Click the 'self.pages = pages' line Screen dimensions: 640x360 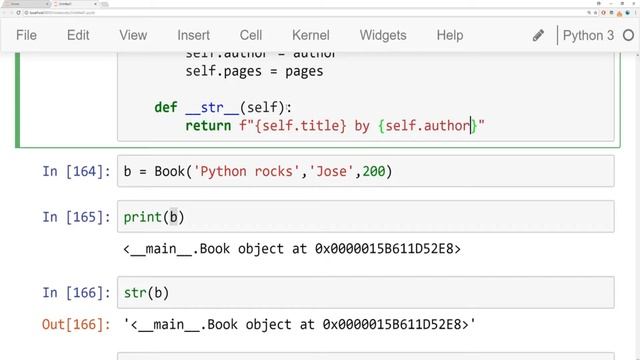click(254, 71)
